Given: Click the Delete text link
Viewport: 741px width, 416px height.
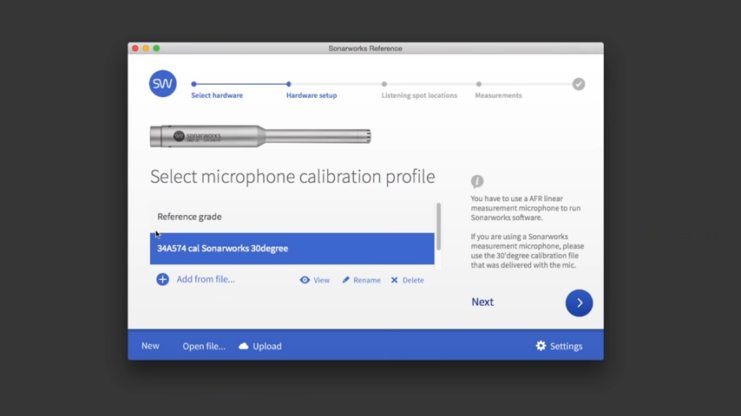Looking at the screenshot, I should [413, 280].
